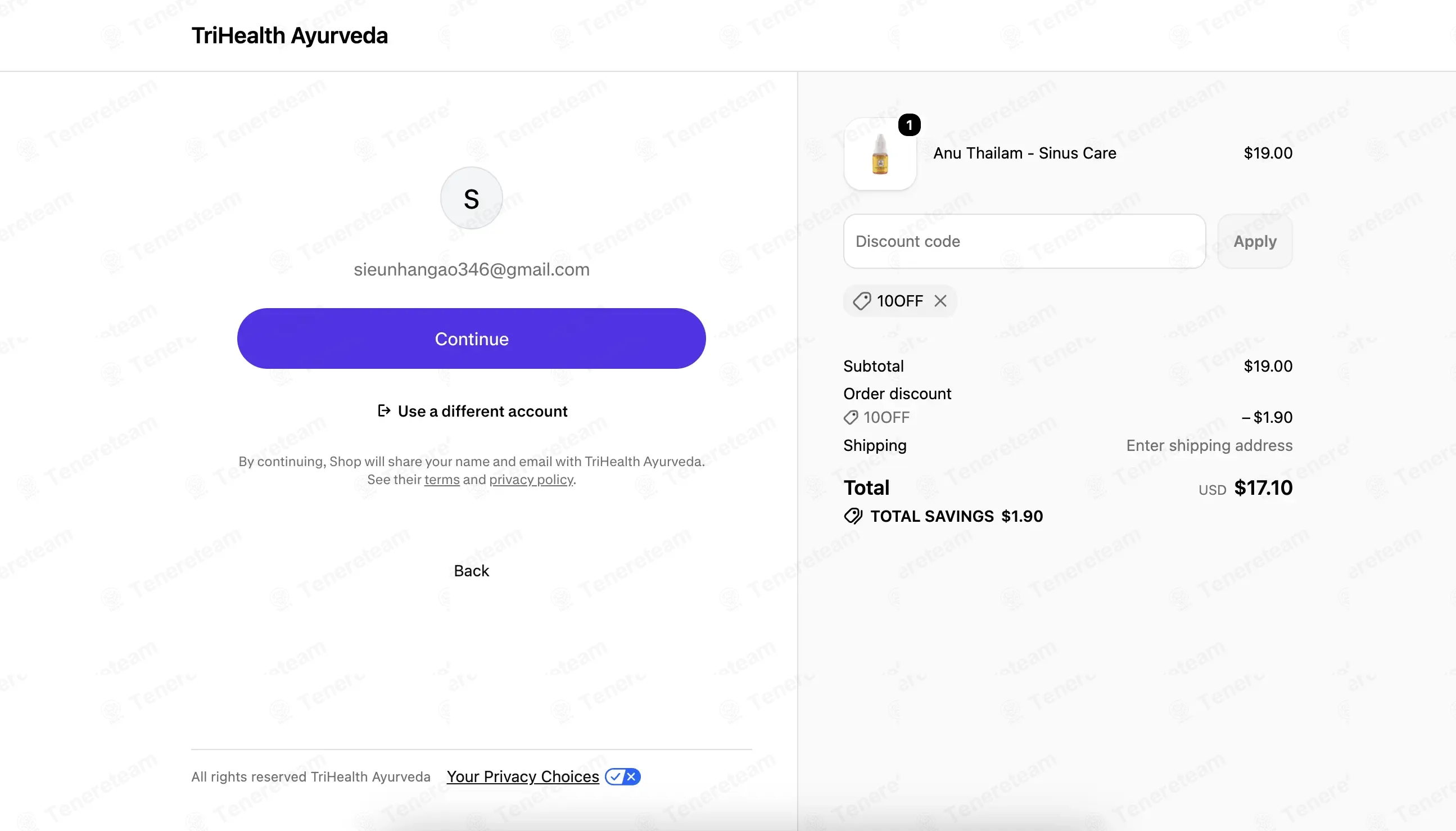
Task: Focus the Discount code field
Action: [x=1024, y=241]
